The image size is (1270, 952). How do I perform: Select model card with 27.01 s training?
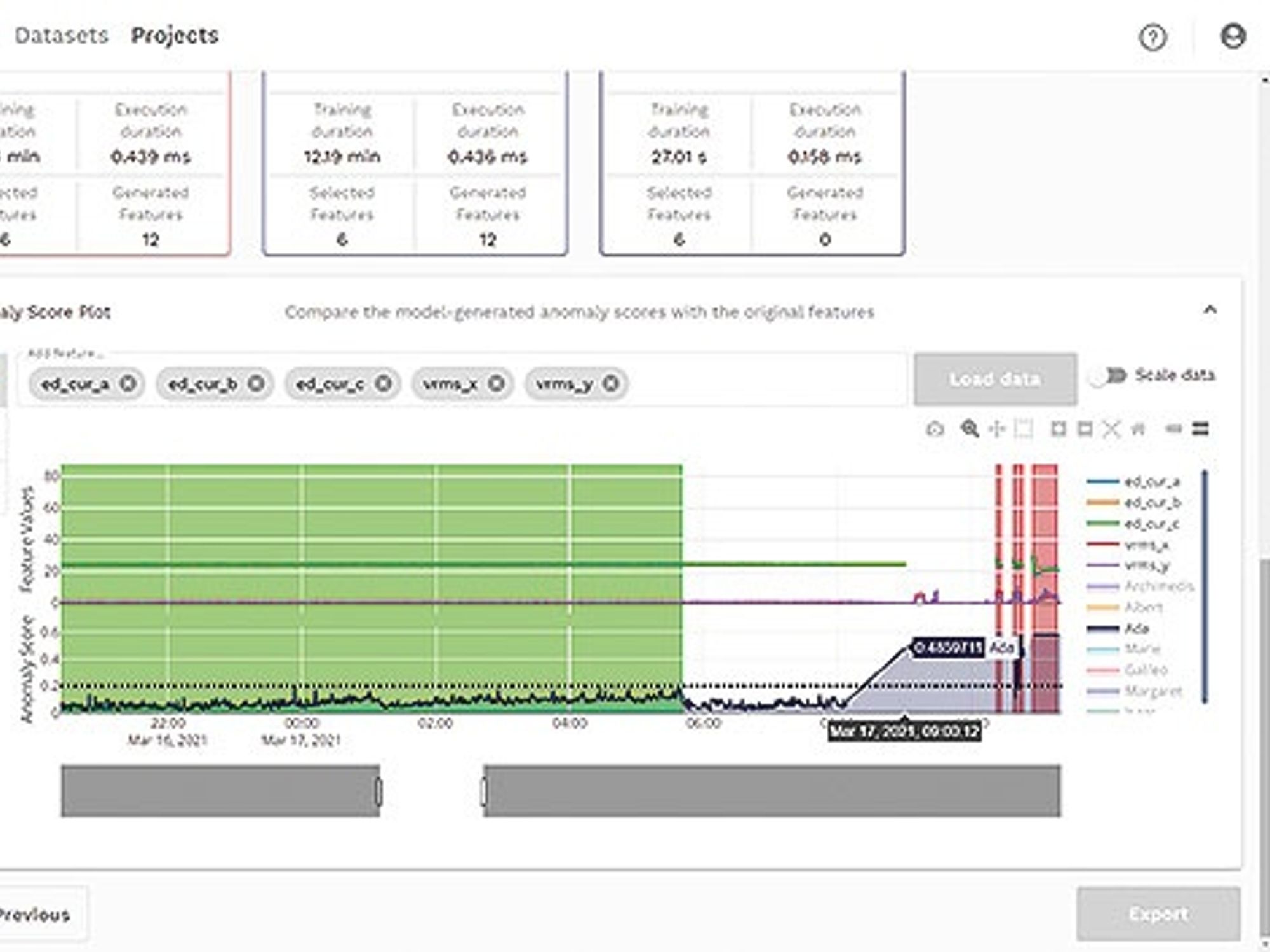(752, 164)
